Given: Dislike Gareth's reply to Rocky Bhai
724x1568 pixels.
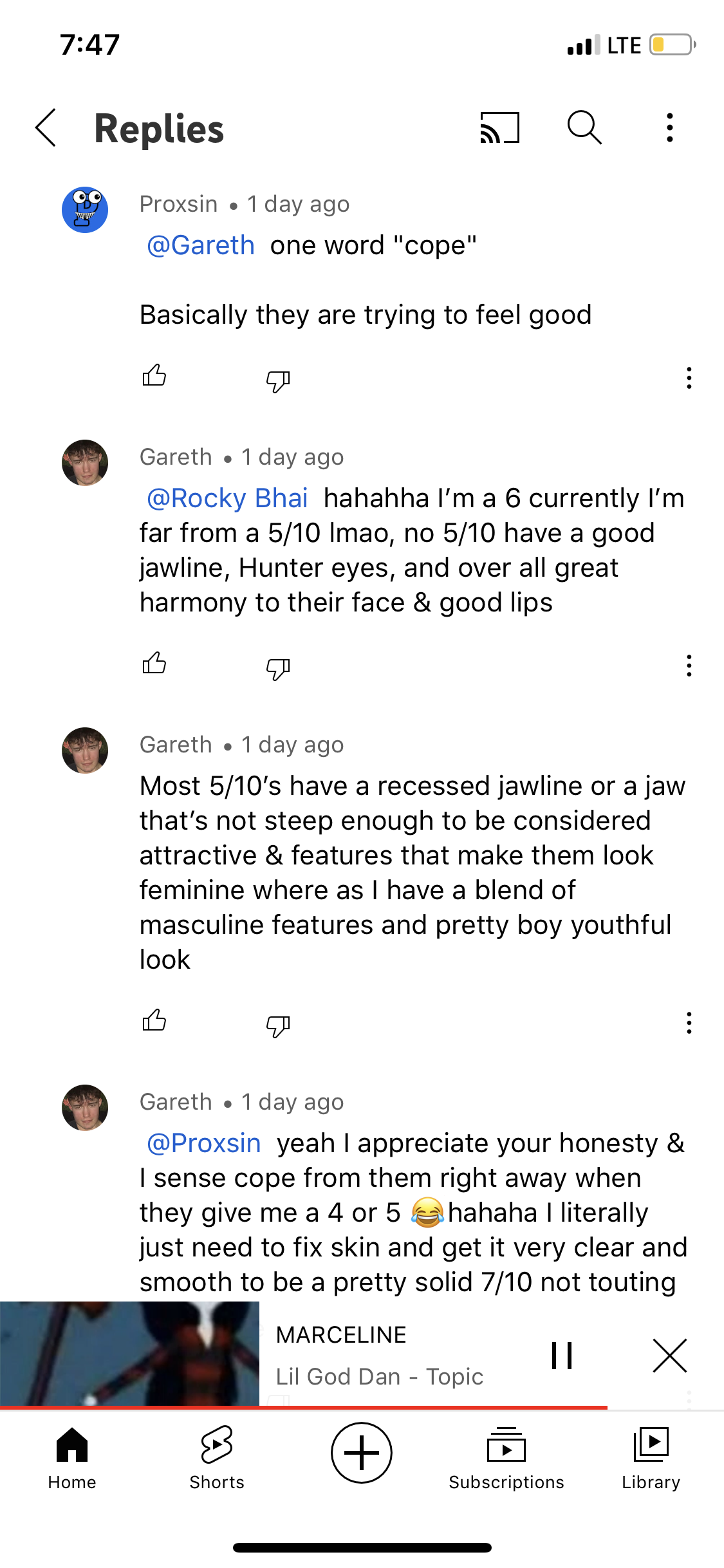Looking at the screenshot, I should (x=278, y=668).
